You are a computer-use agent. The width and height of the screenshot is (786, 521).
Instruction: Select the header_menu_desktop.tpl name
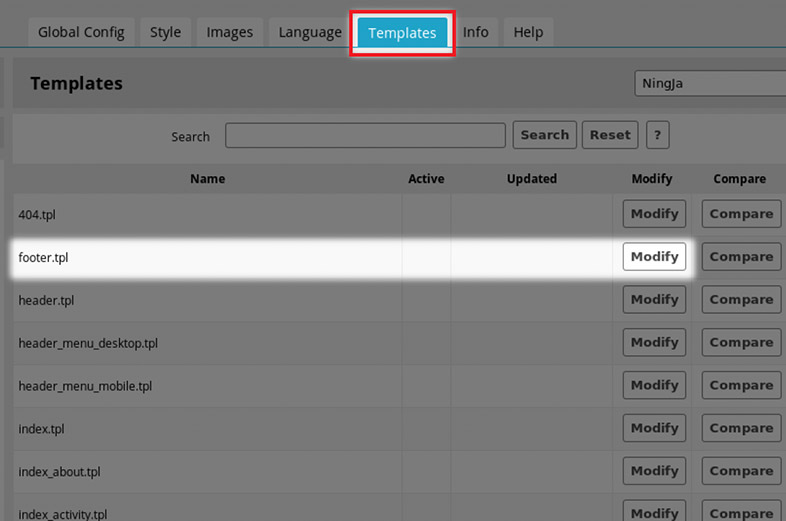(x=88, y=343)
